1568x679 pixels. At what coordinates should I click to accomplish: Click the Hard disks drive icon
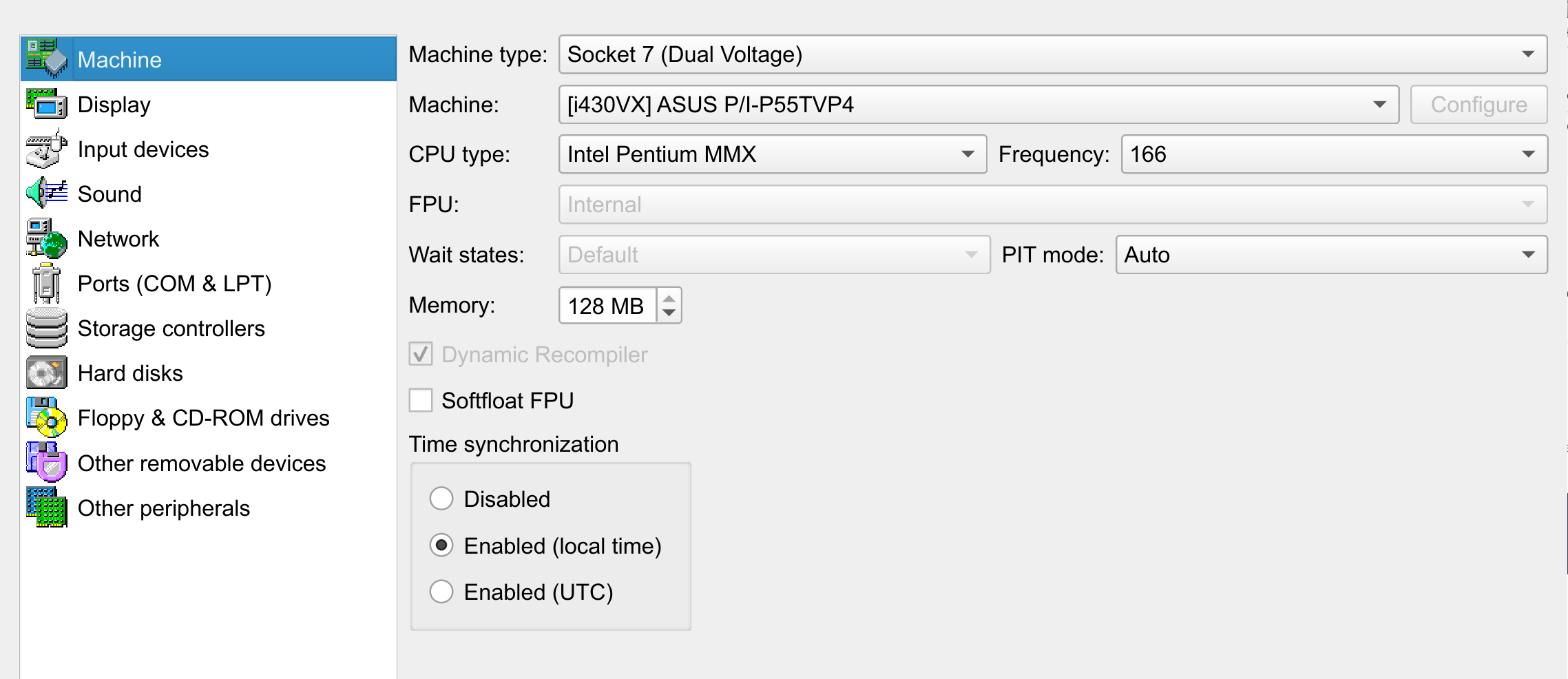tap(47, 373)
